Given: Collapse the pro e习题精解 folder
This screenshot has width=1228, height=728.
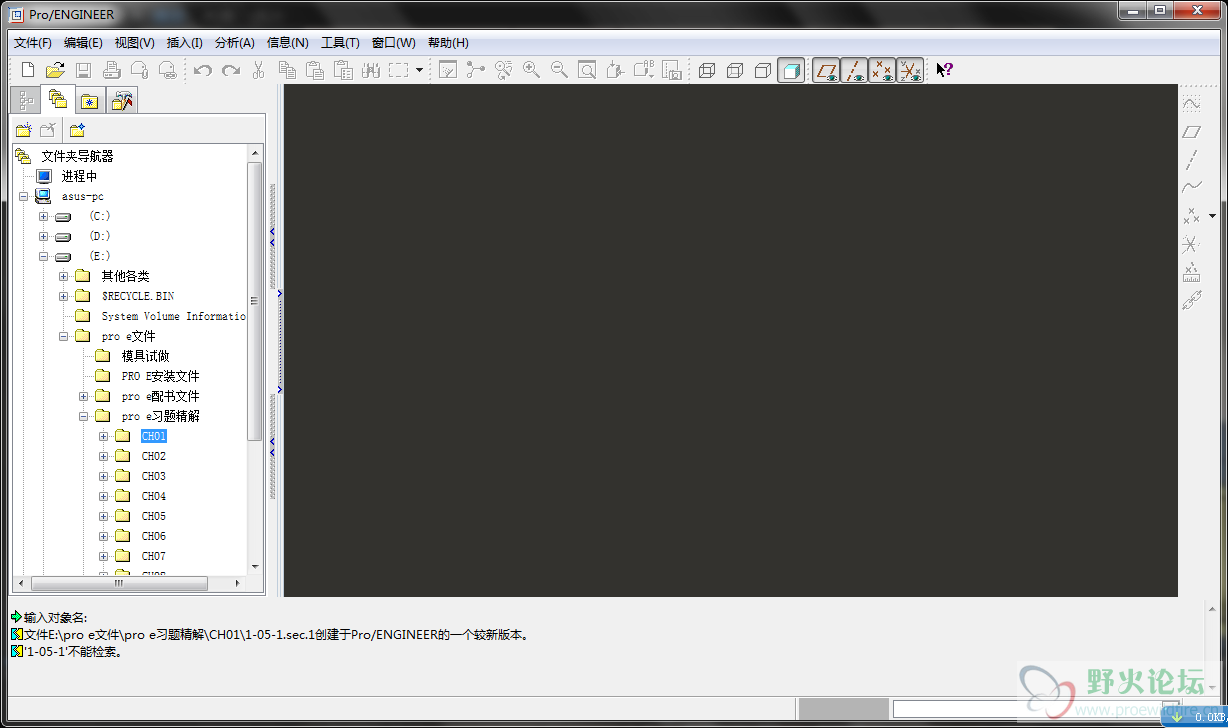Looking at the screenshot, I should (83, 416).
